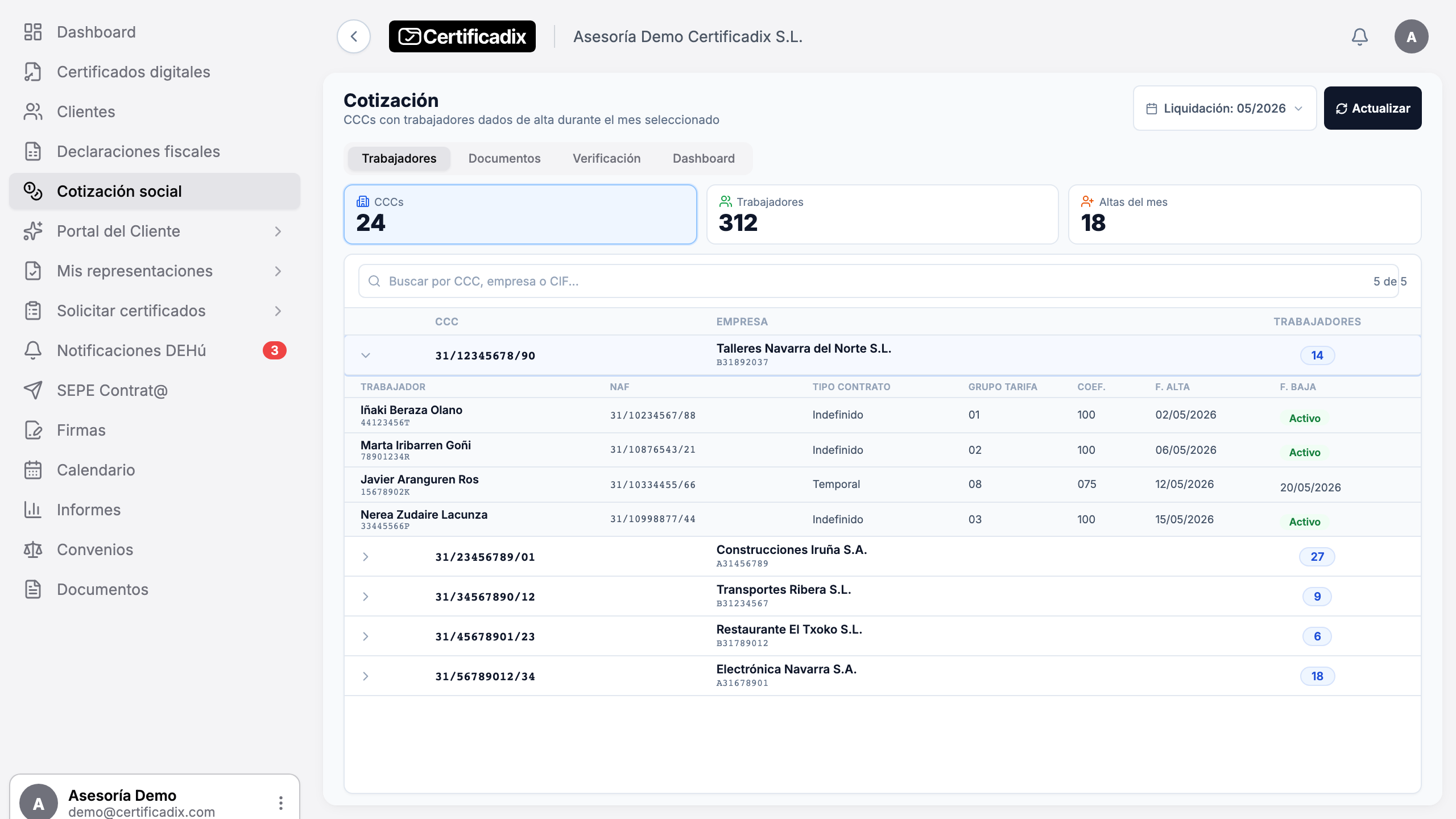Click the user avatar in top bar
This screenshot has width=1456, height=819.
[1411, 37]
